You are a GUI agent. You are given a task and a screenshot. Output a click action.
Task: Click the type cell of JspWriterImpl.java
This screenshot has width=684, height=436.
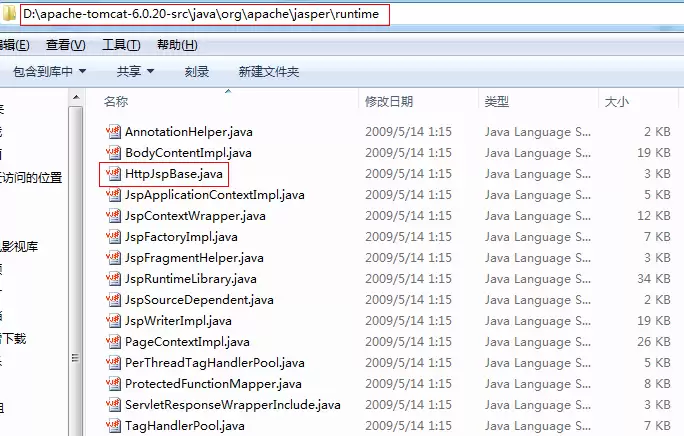537,321
